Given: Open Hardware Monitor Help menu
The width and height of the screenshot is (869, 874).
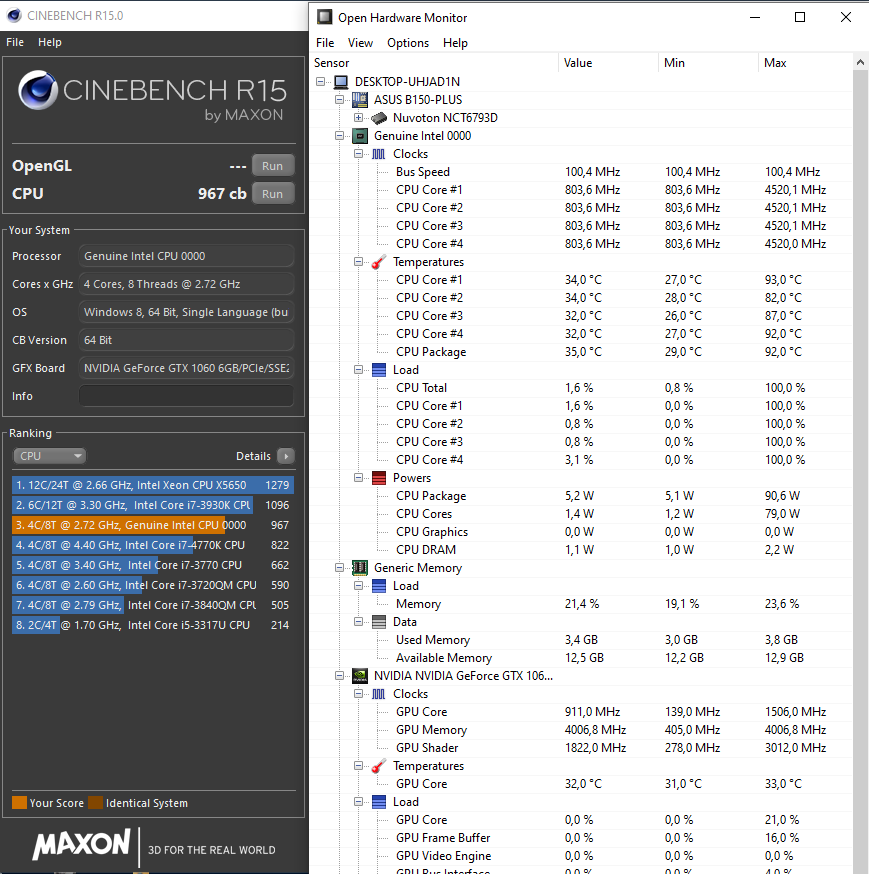Looking at the screenshot, I should click(455, 43).
